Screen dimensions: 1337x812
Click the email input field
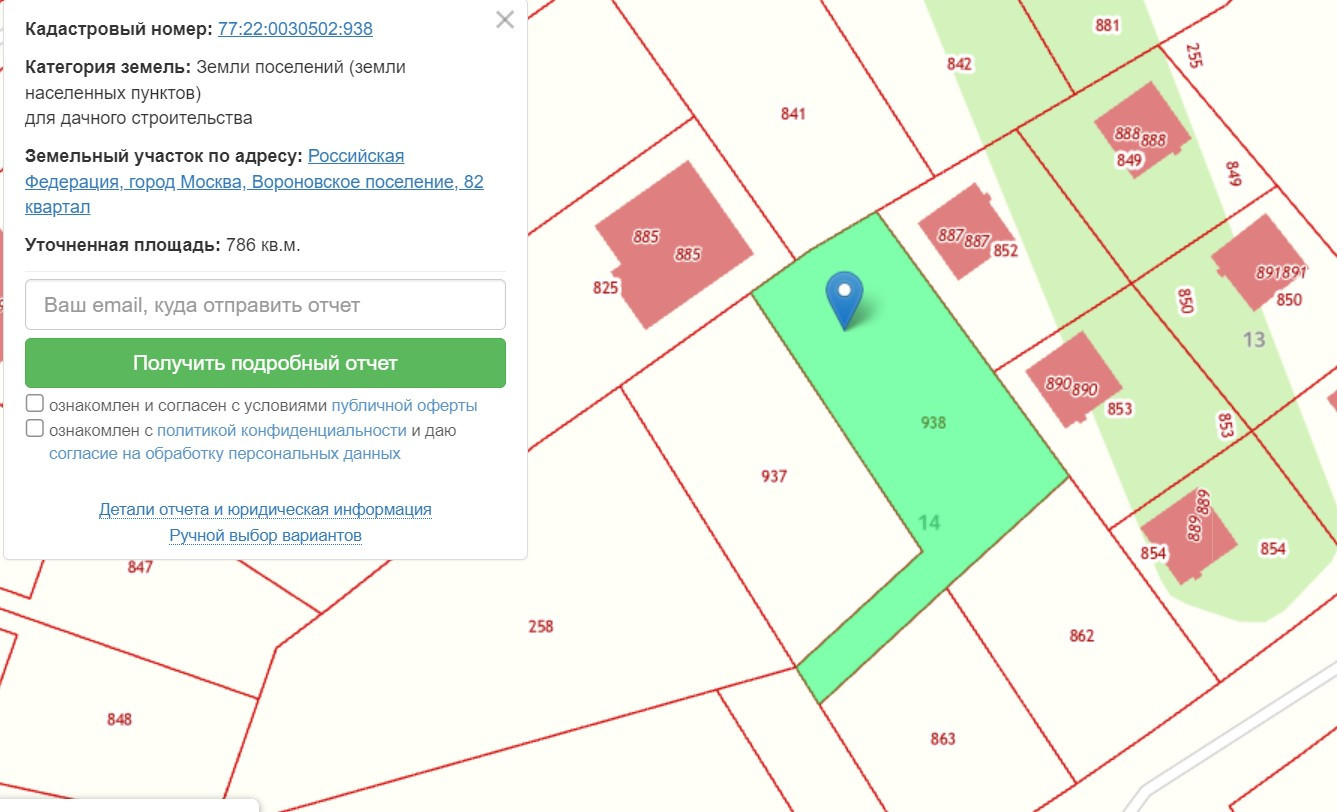coord(265,305)
